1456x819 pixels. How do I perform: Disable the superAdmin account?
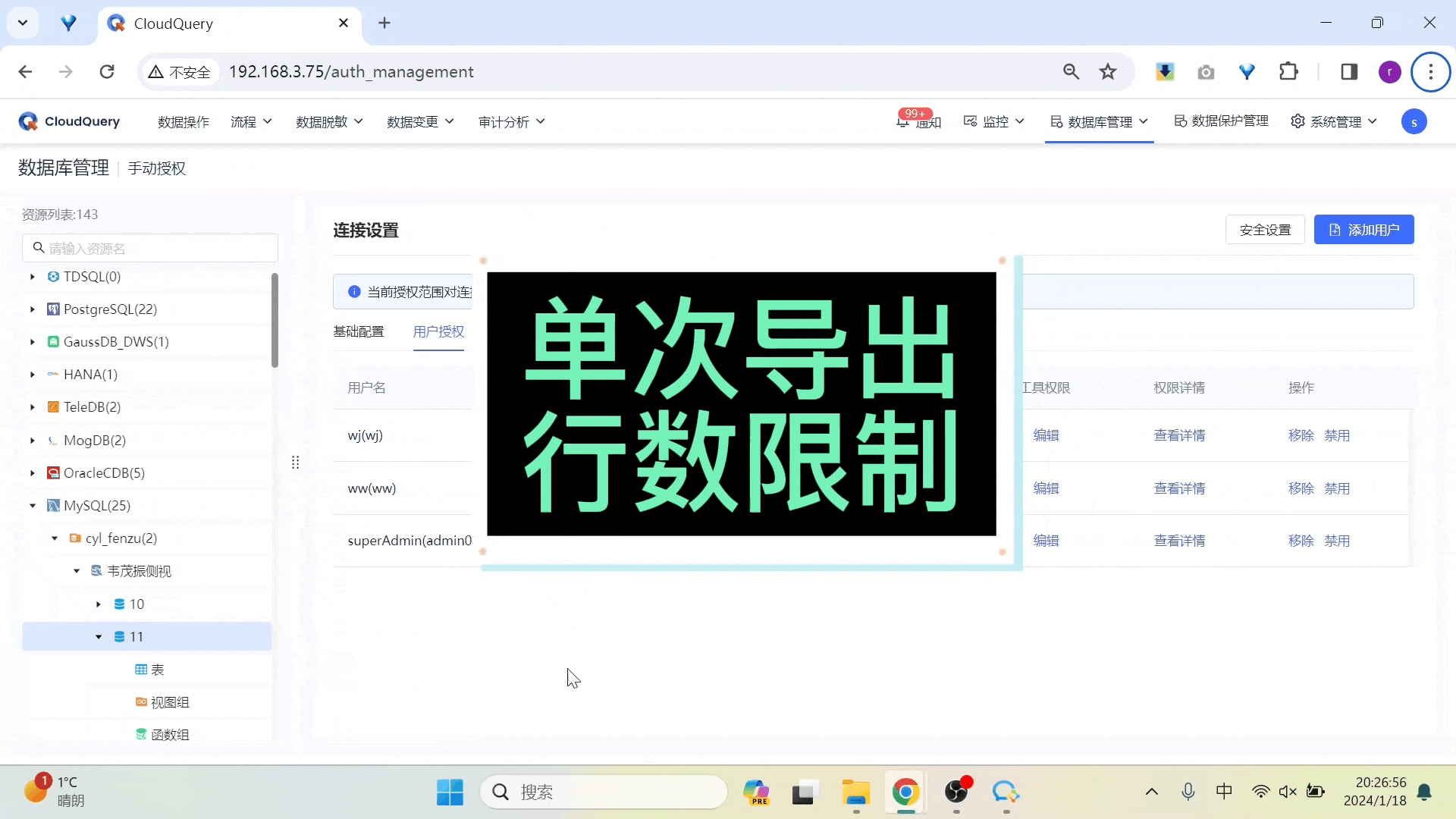[1337, 541]
